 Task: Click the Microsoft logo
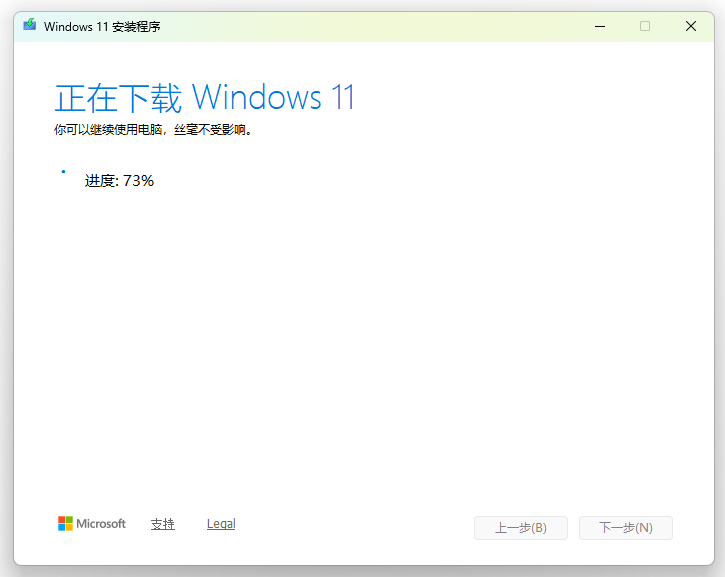92,524
